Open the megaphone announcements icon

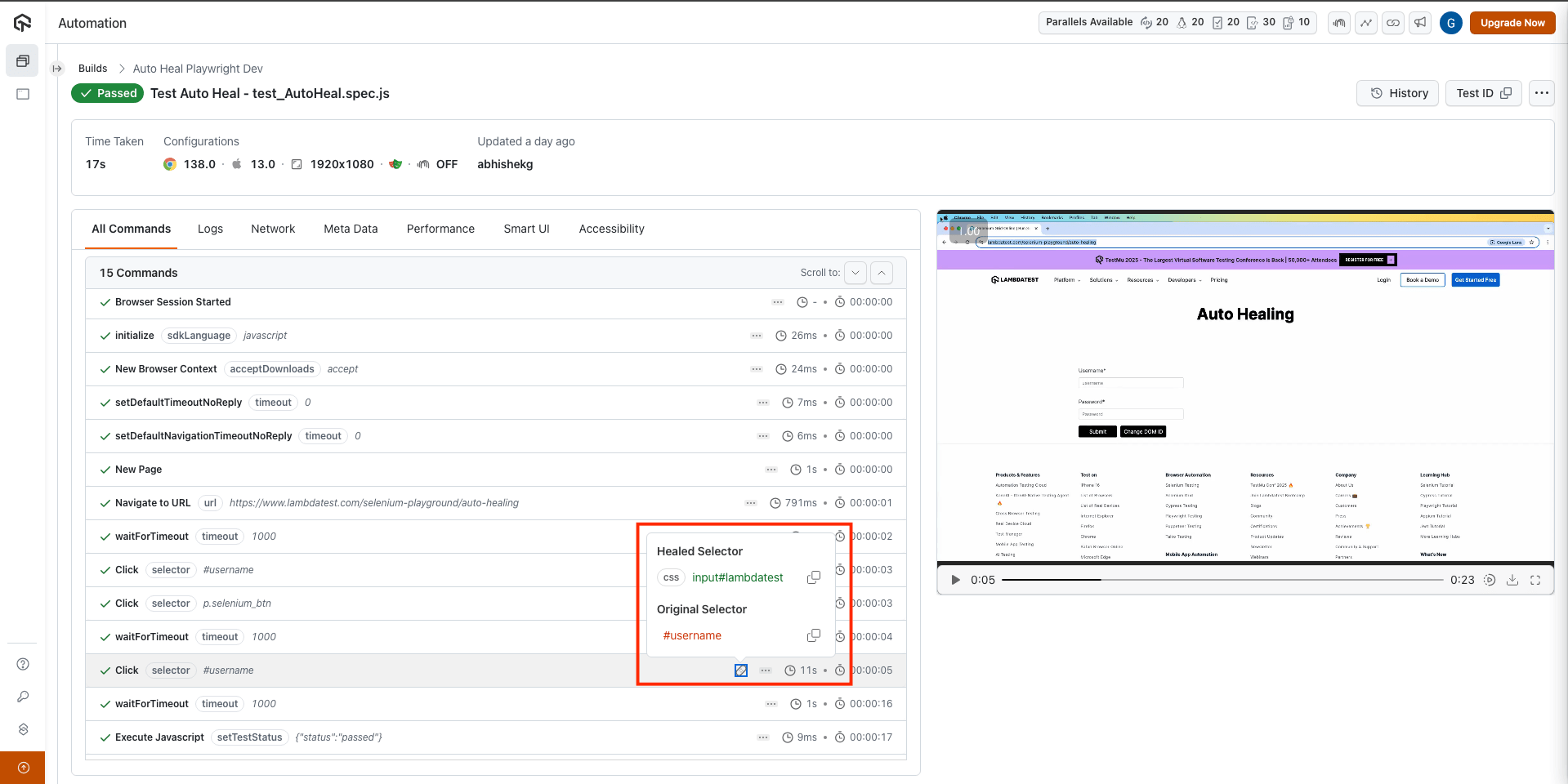[1420, 23]
